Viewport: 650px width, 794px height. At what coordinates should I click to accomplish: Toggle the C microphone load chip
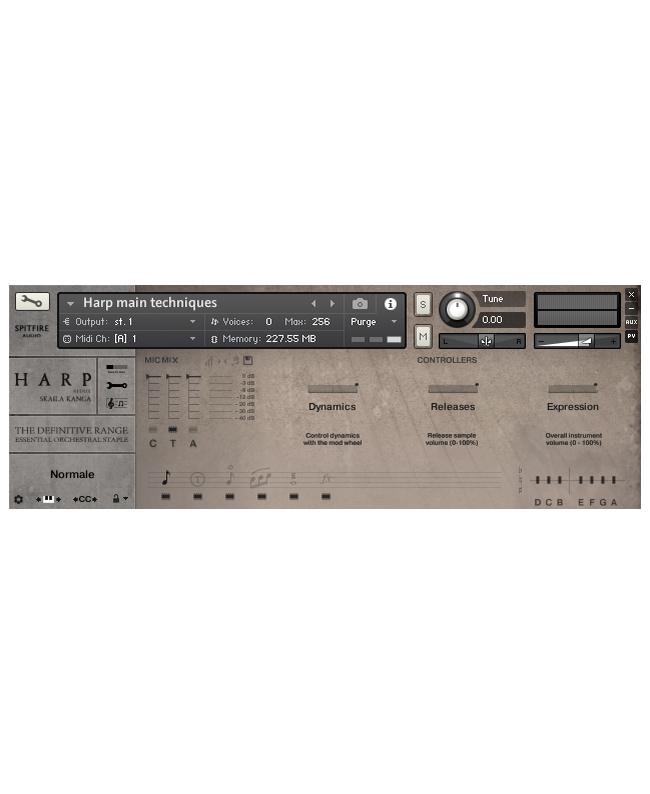153,429
